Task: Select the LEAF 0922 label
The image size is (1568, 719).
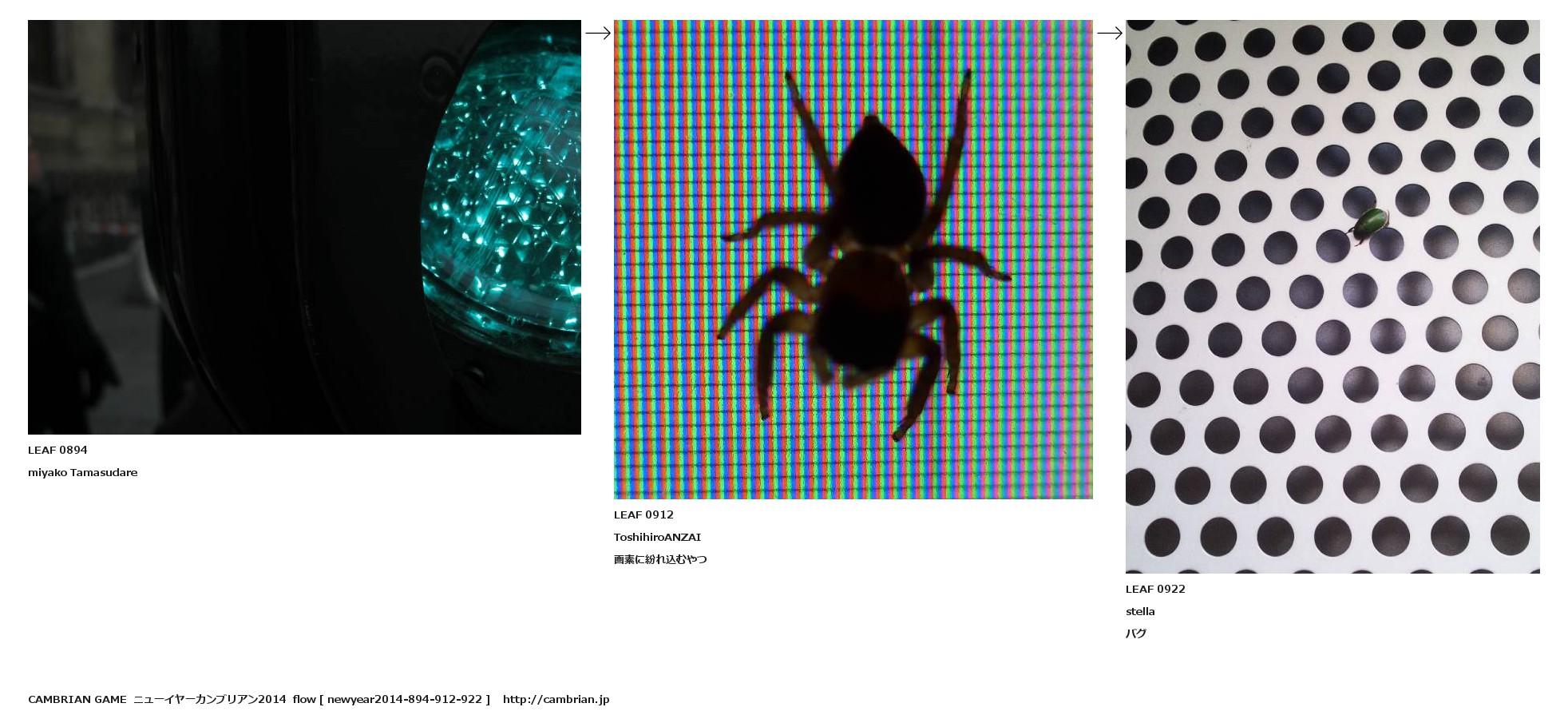Action: tap(1155, 589)
